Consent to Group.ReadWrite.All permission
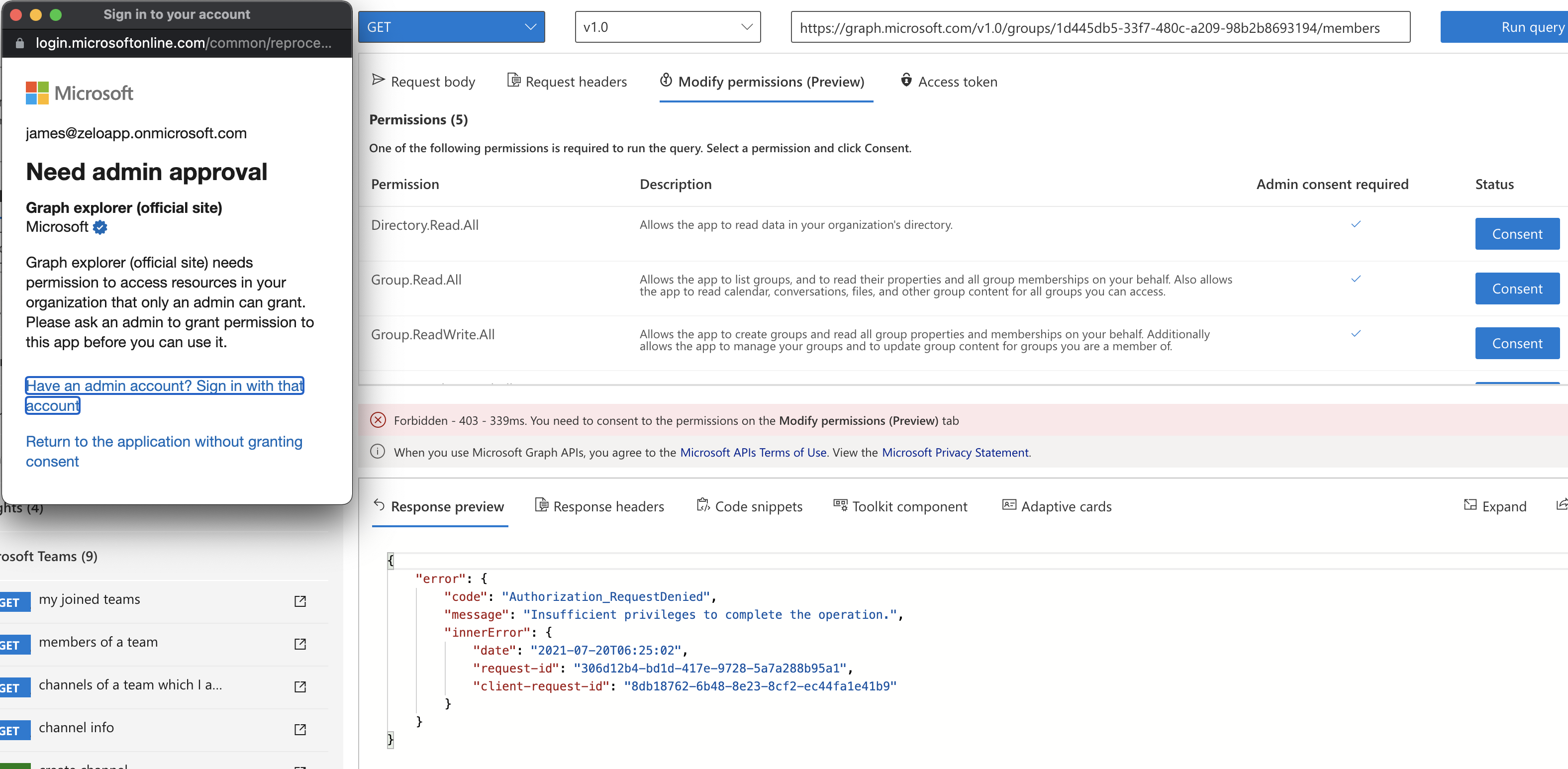Image resolution: width=1568 pixels, height=769 pixels. pos(1516,343)
